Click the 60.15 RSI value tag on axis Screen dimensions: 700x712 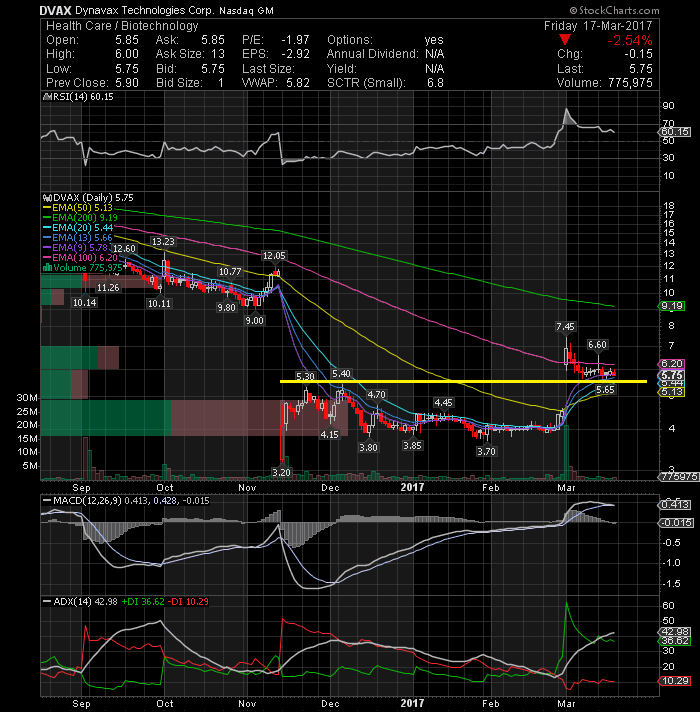point(675,132)
